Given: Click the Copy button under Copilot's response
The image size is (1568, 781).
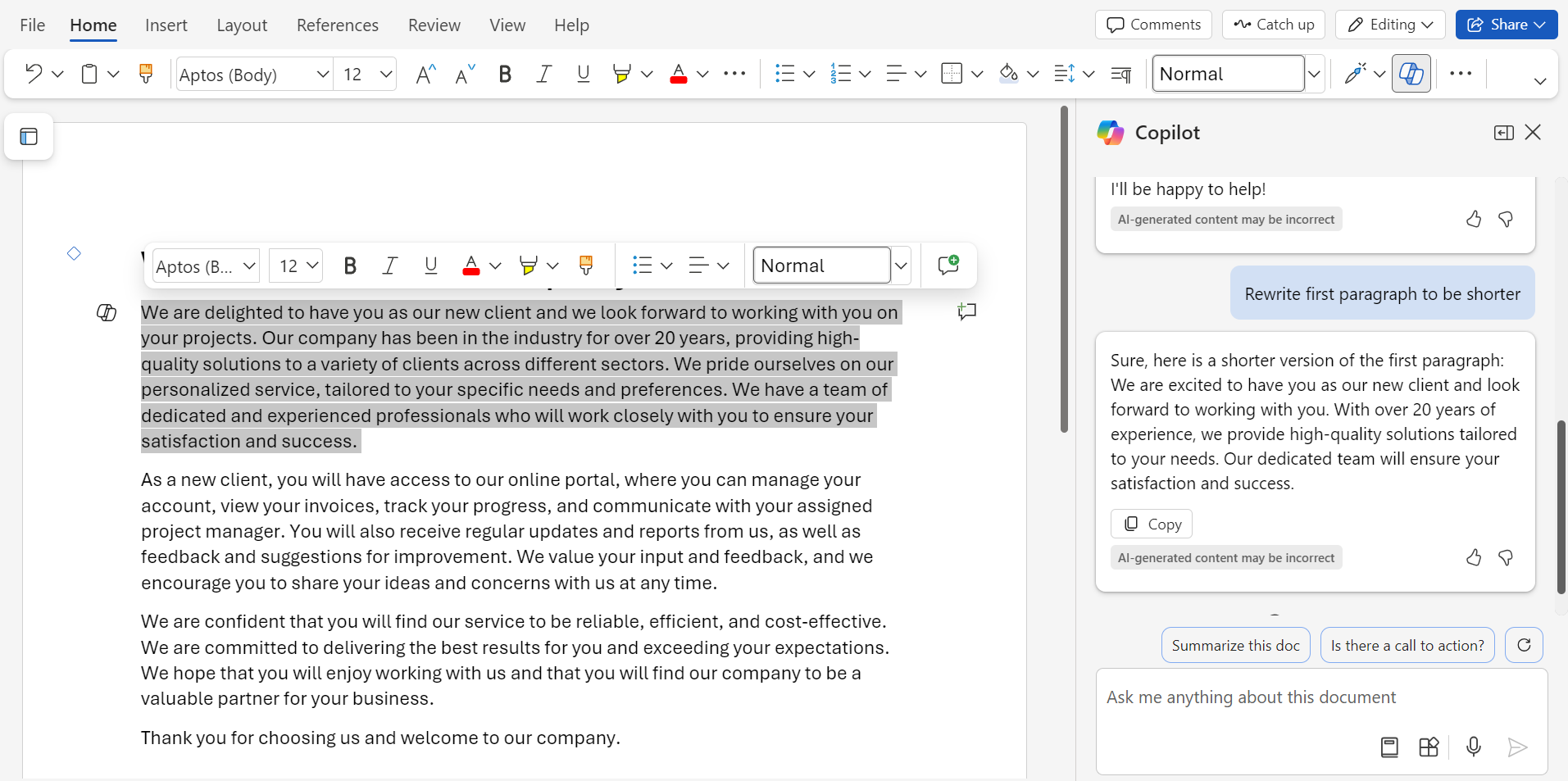Looking at the screenshot, I should tap(1151, 524).
